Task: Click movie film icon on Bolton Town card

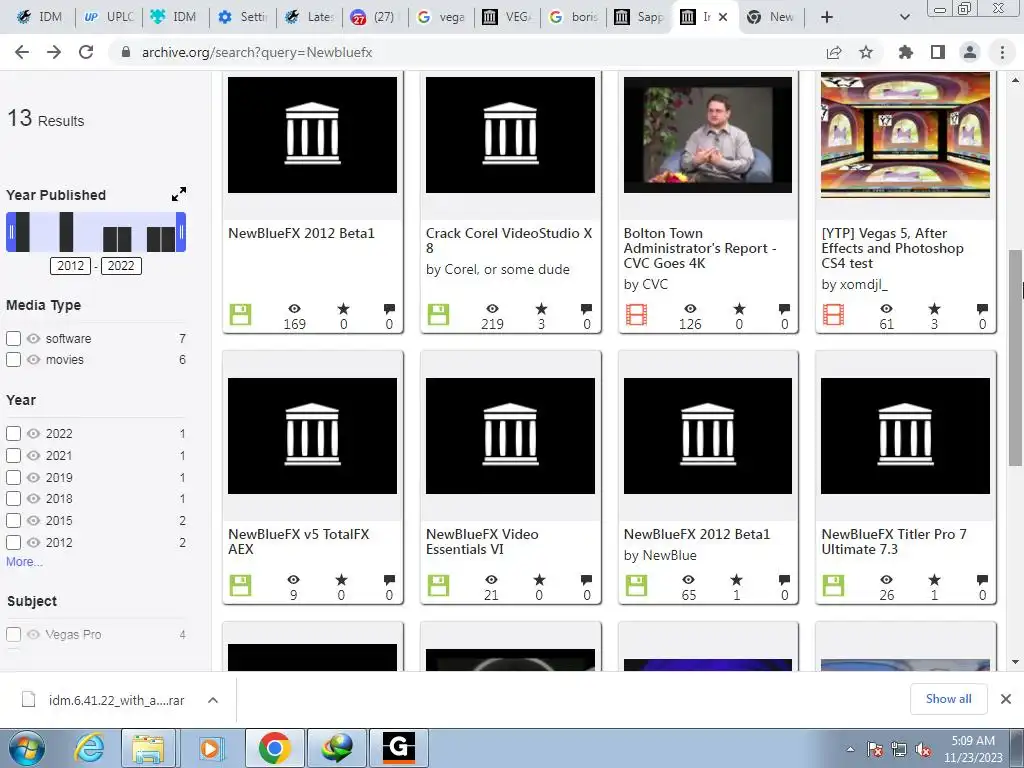Action: [x=636, y=315]
